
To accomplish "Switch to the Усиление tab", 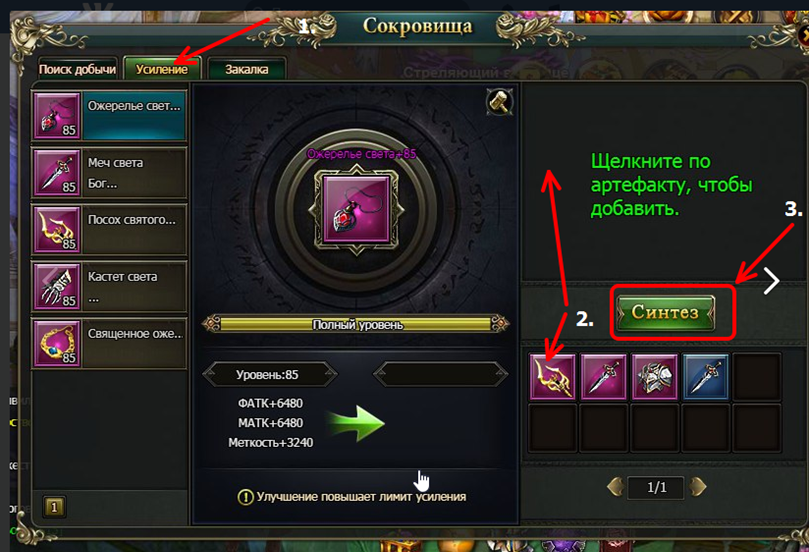I will pos(161,69).
